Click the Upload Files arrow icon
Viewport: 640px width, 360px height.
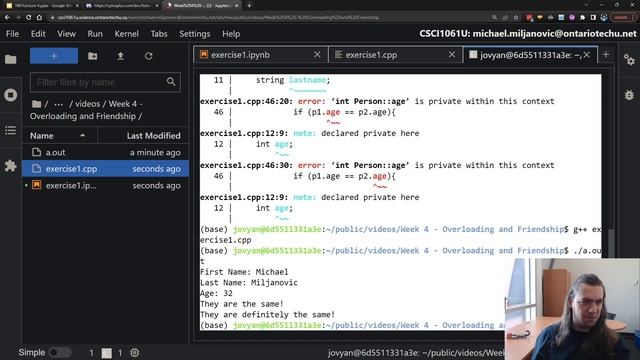(120, 56)
